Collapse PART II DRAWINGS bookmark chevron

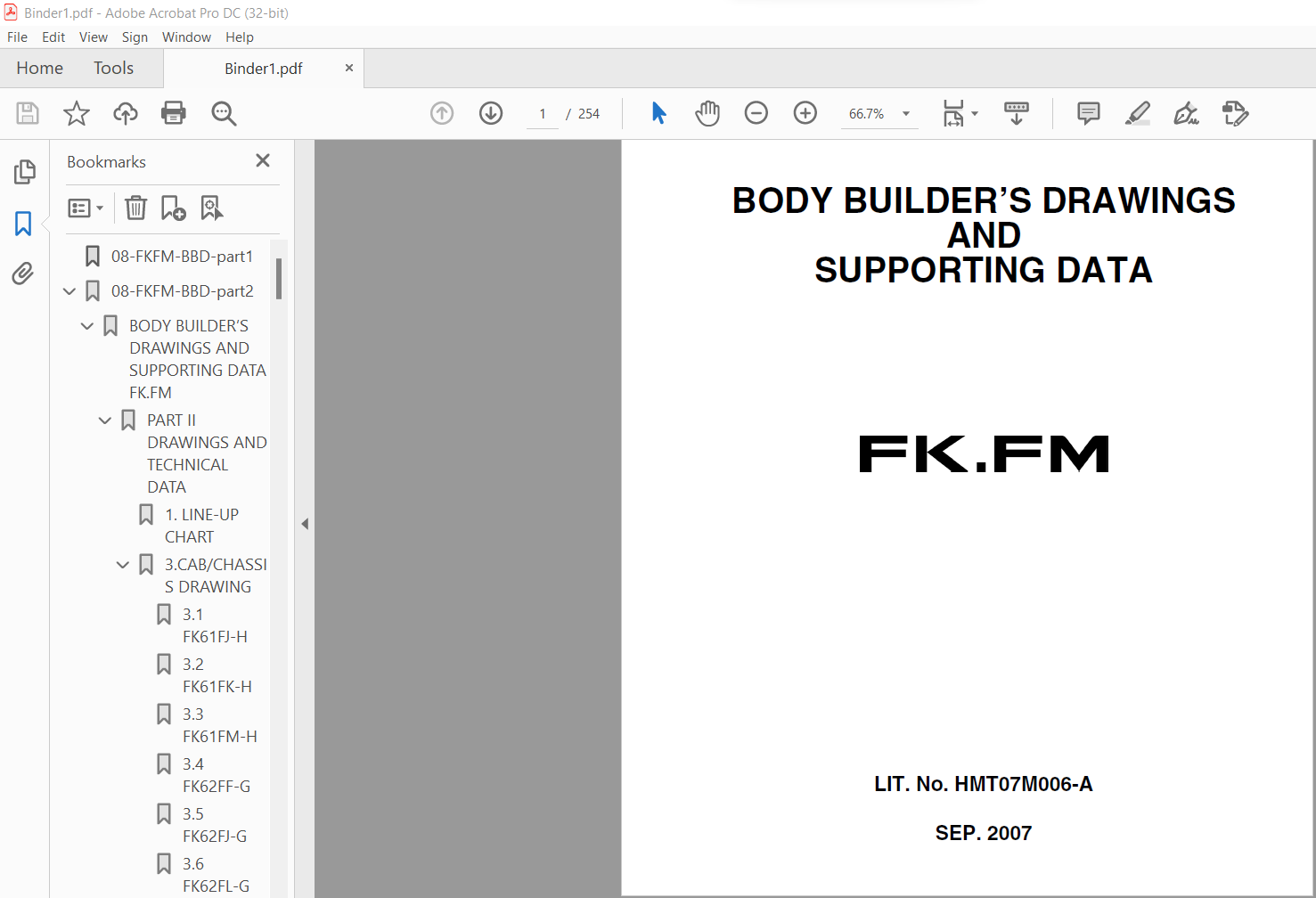pyautogui.click(x=105, y=420)
